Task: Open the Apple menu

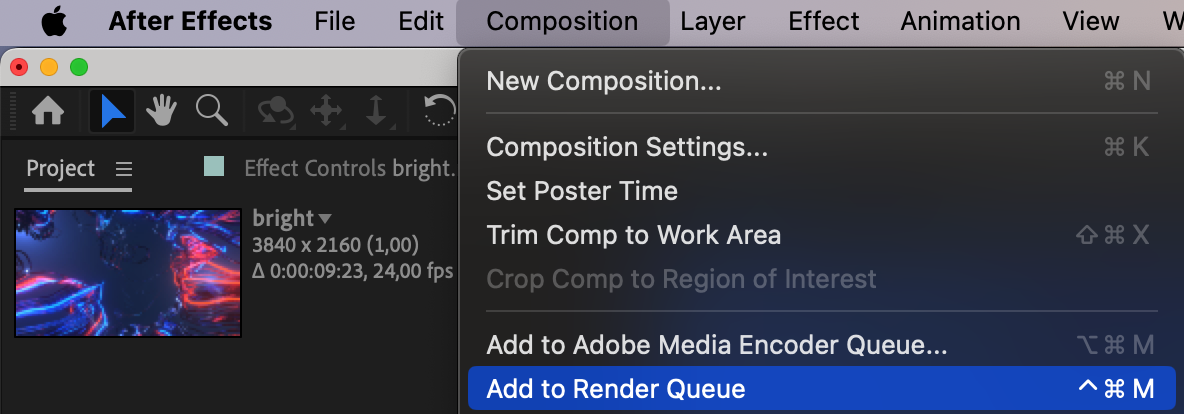Action: tap(54, 21)
